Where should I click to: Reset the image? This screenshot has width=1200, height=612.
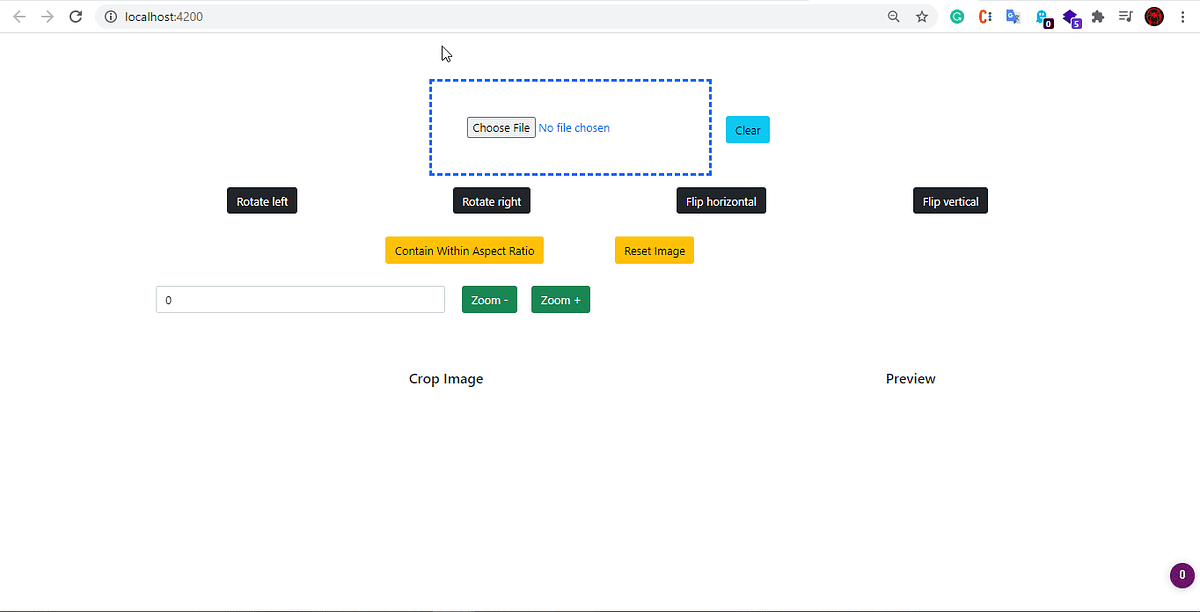654,250
